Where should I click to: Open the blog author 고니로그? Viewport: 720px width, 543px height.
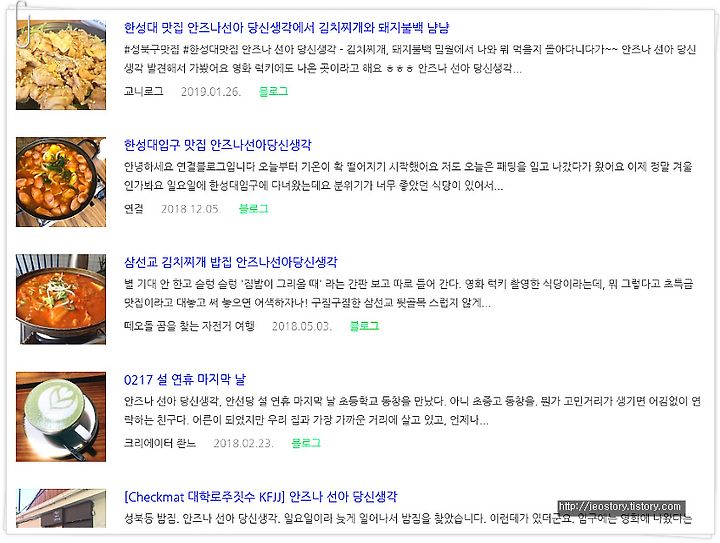(143, 91)
